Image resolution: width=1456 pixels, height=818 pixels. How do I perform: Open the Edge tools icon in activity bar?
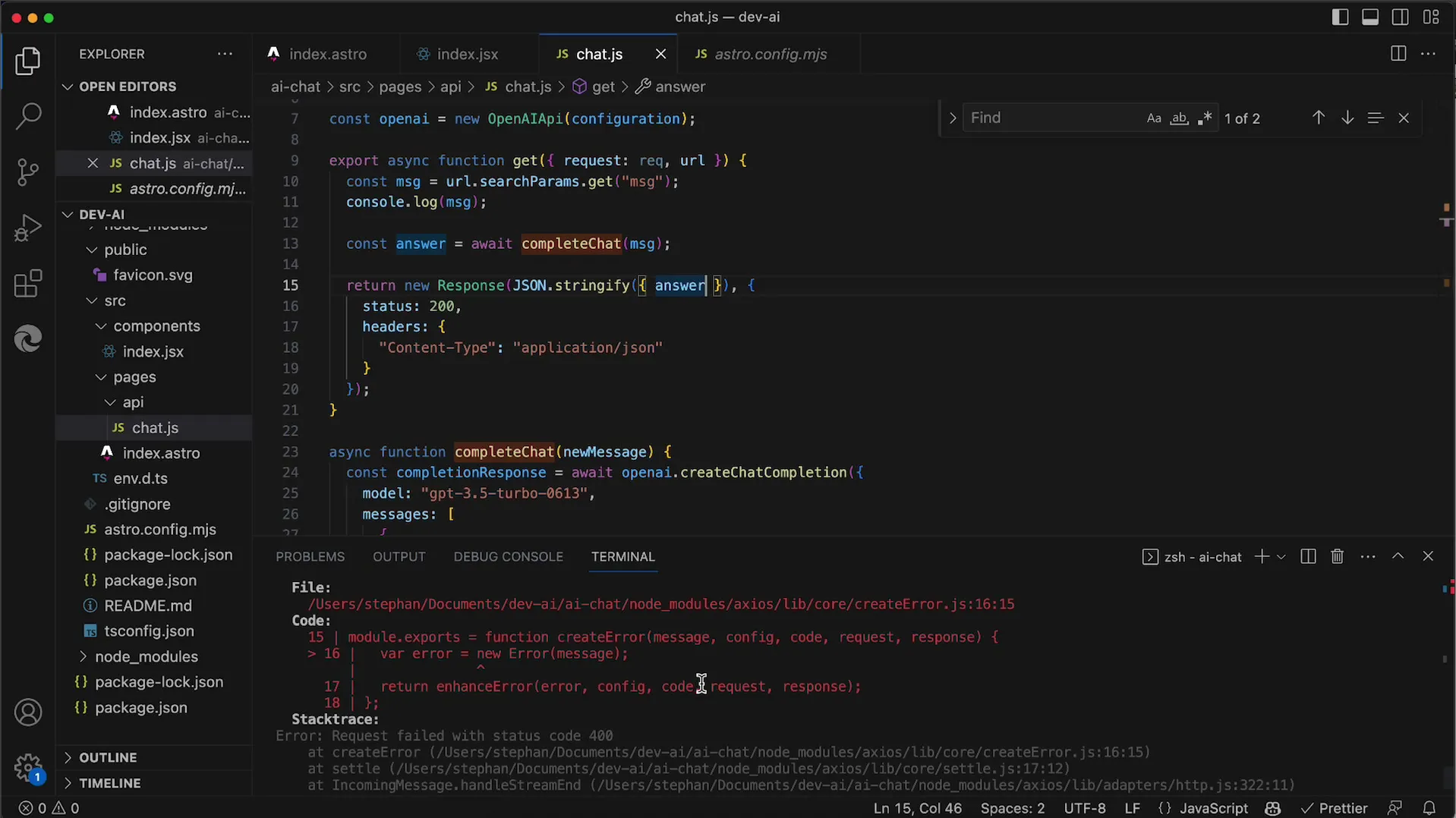28,338
